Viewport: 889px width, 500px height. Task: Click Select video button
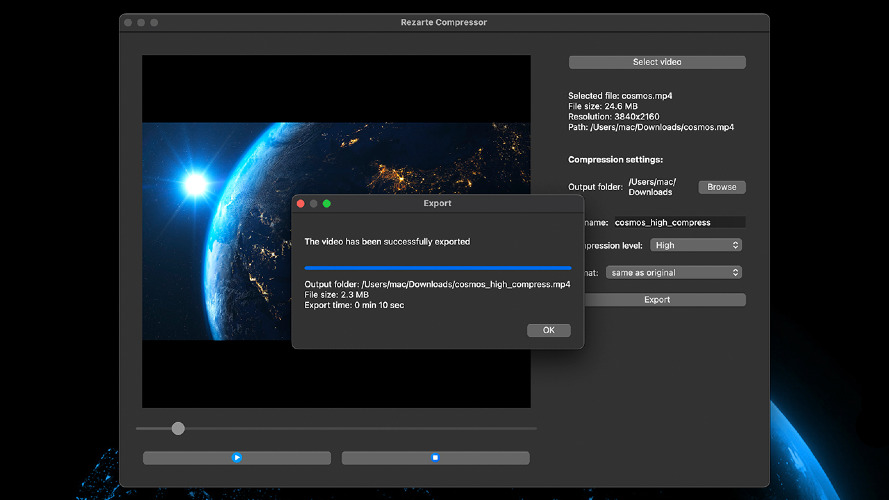[x=657, y=62]
